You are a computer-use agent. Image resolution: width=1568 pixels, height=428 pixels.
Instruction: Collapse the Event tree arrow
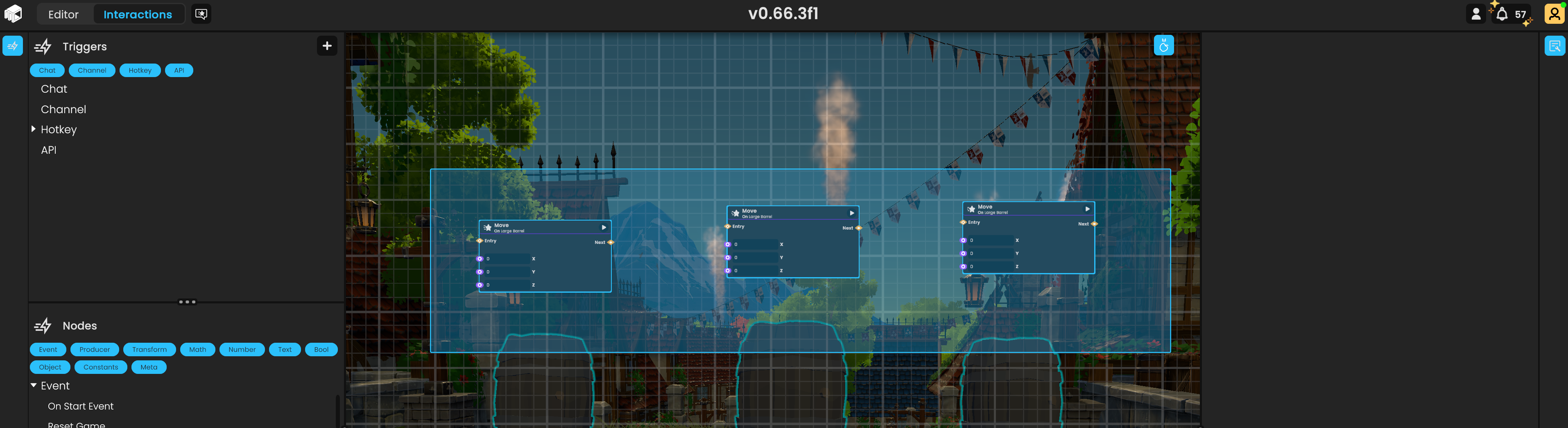pyautogui.click(x=34, y=385)
